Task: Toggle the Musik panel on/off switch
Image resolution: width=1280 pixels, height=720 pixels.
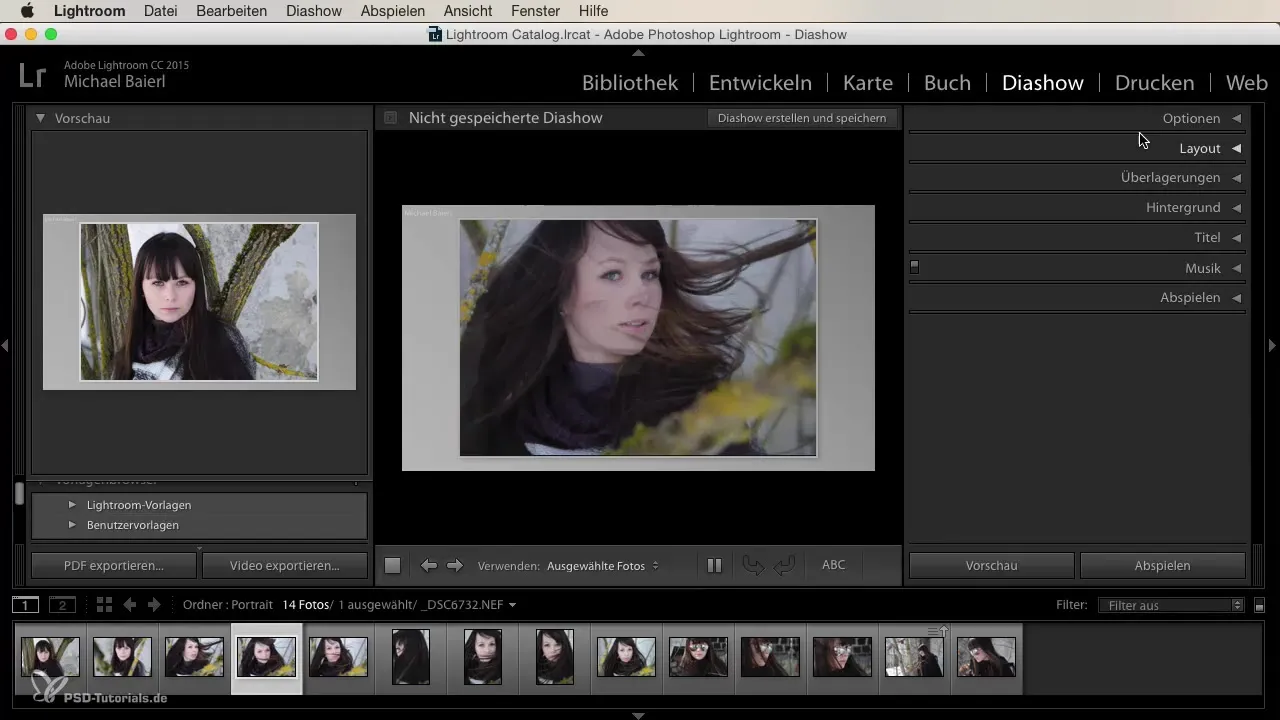Action: click(914, 268)
